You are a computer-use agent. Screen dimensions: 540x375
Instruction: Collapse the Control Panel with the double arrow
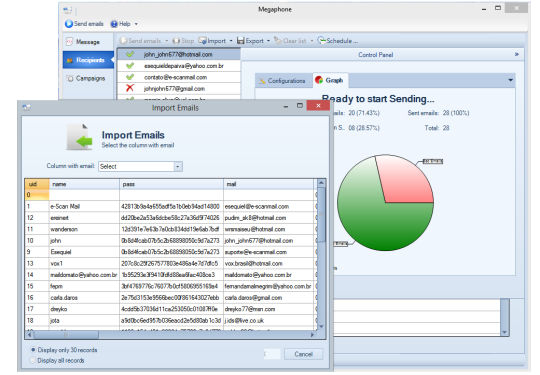(x=517, y=54)
